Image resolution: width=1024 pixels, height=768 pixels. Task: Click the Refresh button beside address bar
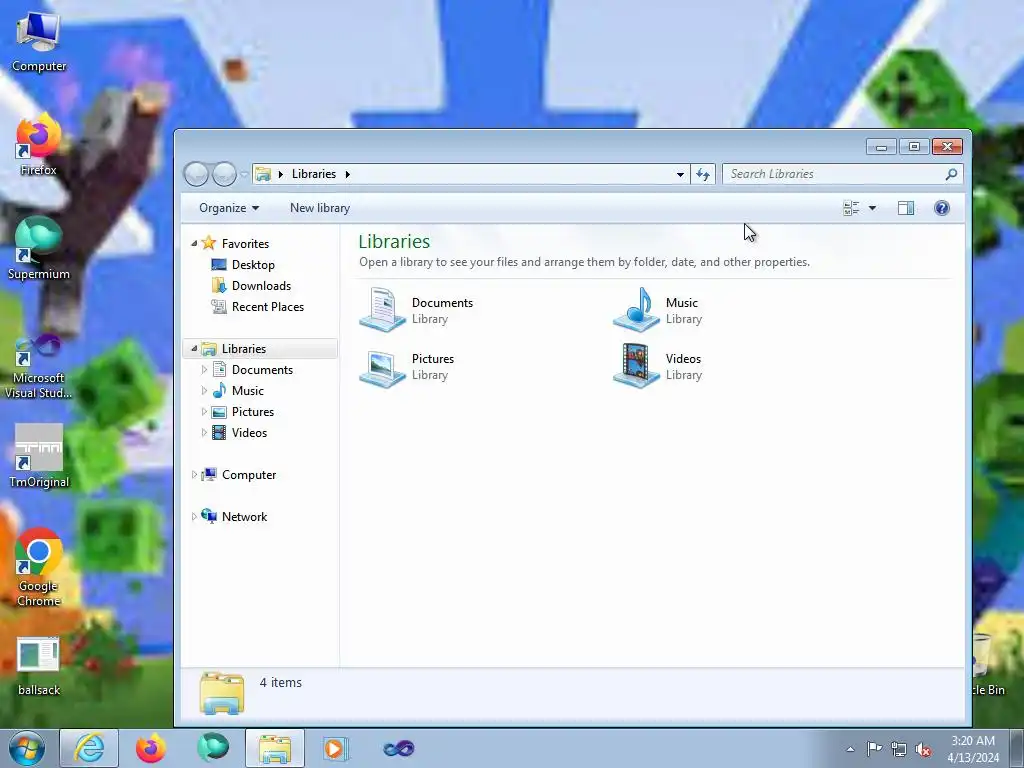(x=703, y=174)
